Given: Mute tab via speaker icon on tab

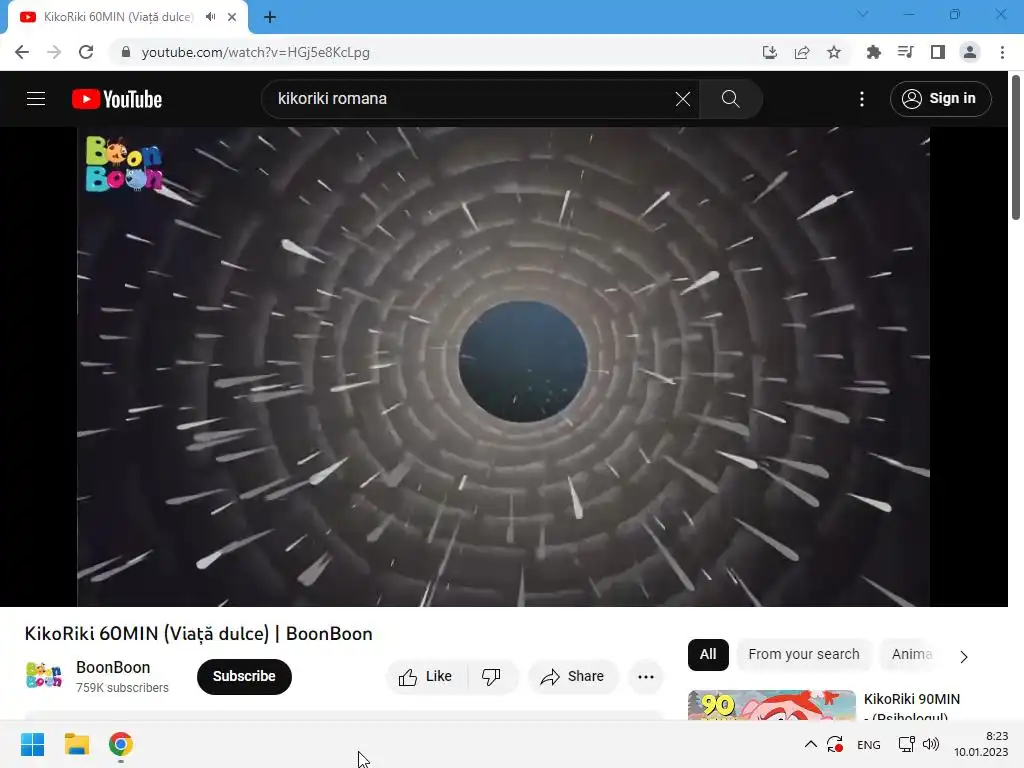Looking at the screenshot, I should (210, 17).
